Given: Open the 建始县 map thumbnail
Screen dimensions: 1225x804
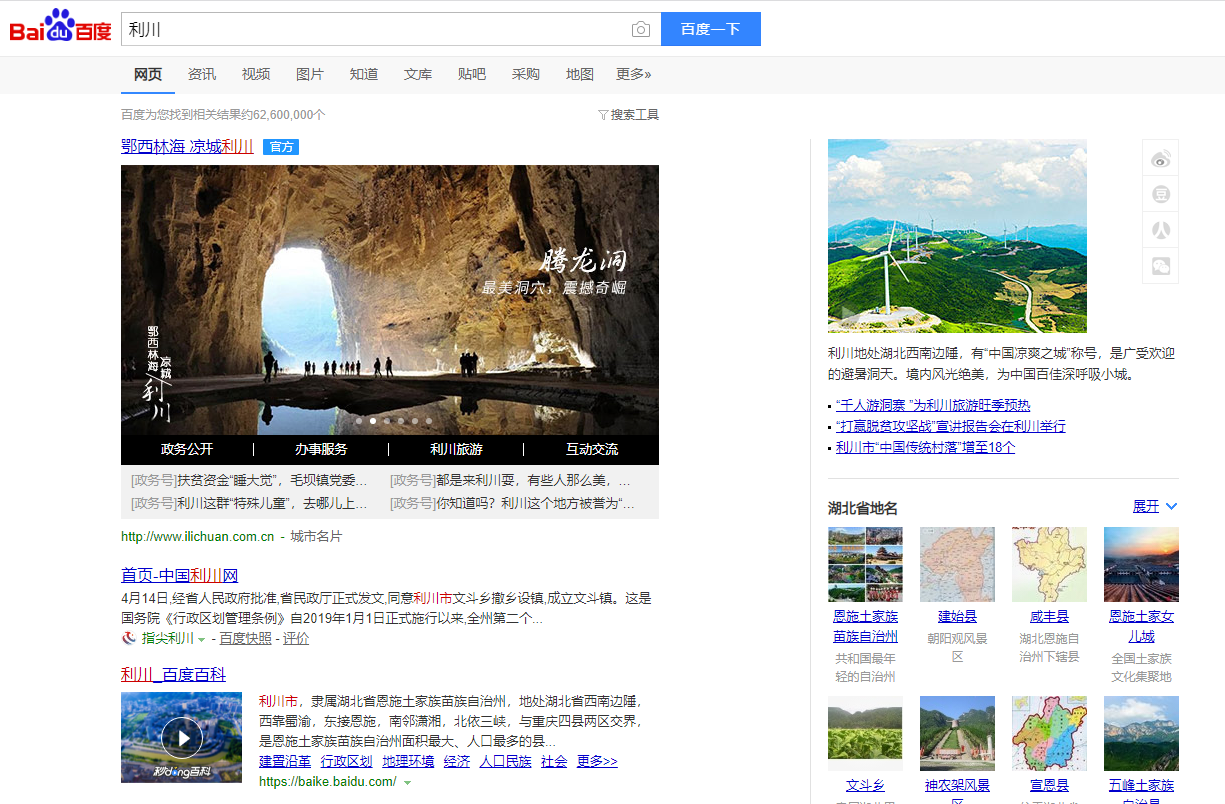Looking at the screenshot, I should 957,564.
